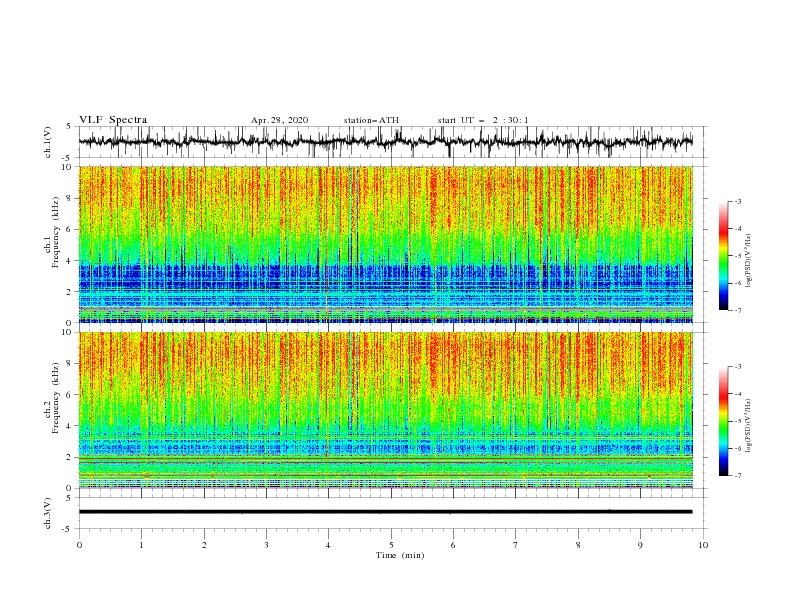Click time axis tick label "2"

coord(204,545)
